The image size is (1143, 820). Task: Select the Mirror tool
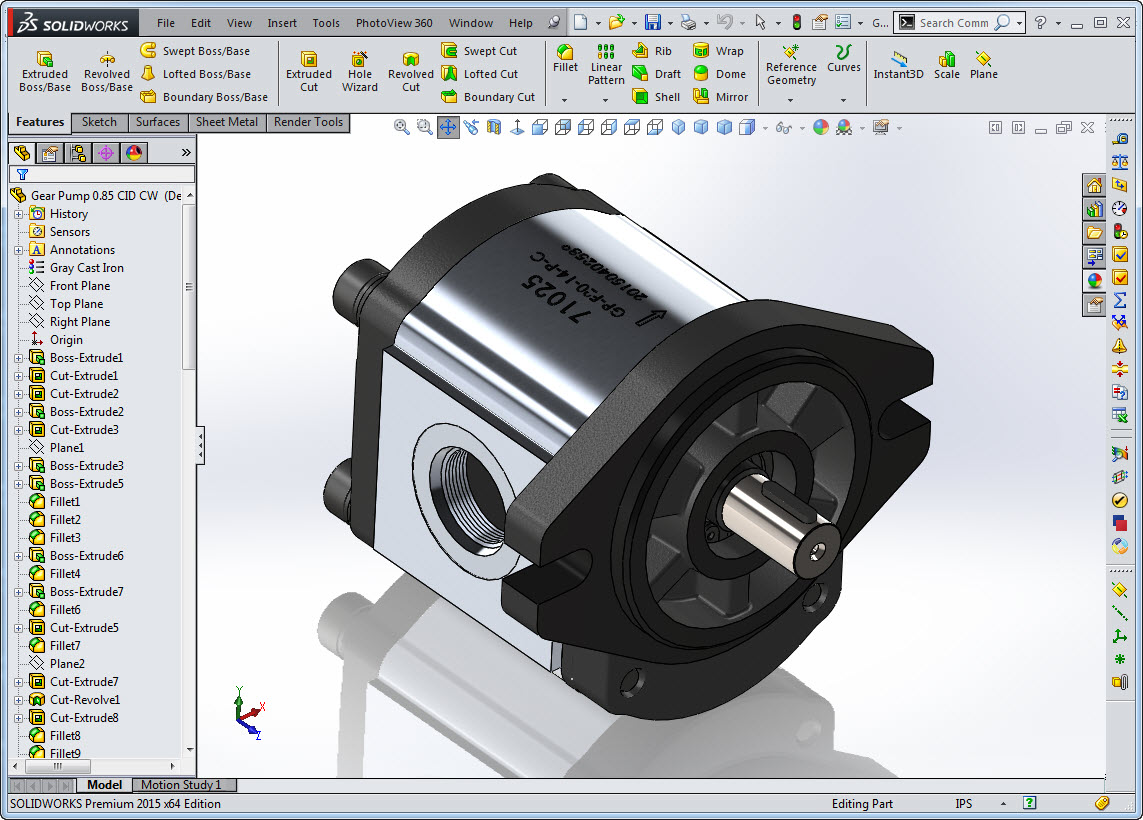click(x=720, y=96)
